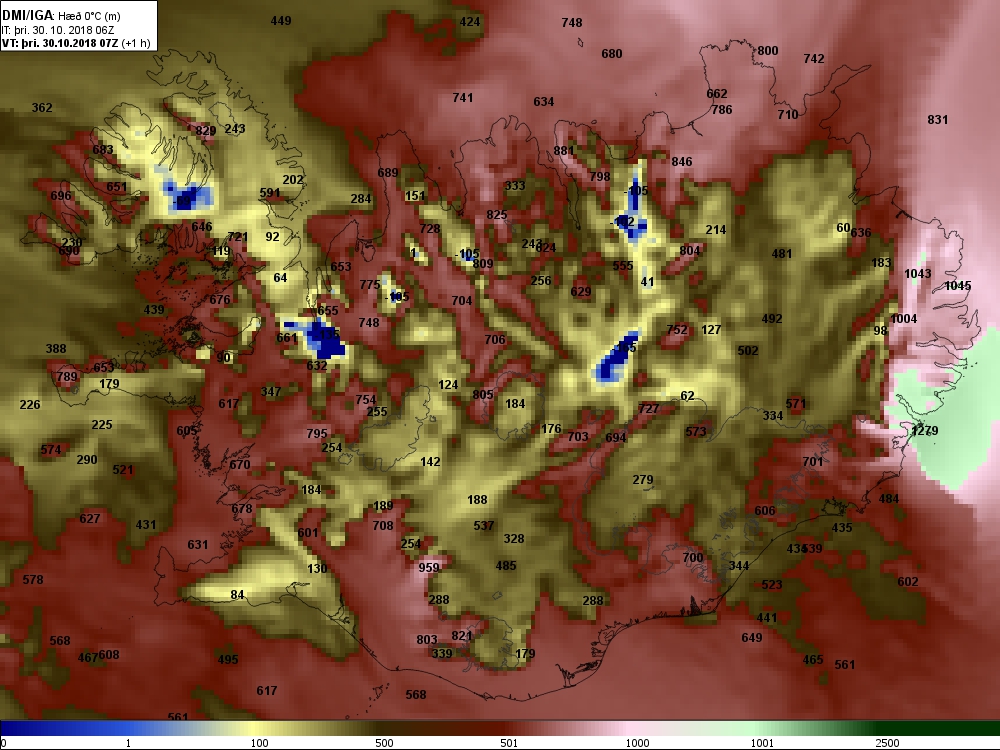This screenshot has width=1000, height=750.
Task: Click the map value 334
Action: pyautogui.click(x=773, y=416)
